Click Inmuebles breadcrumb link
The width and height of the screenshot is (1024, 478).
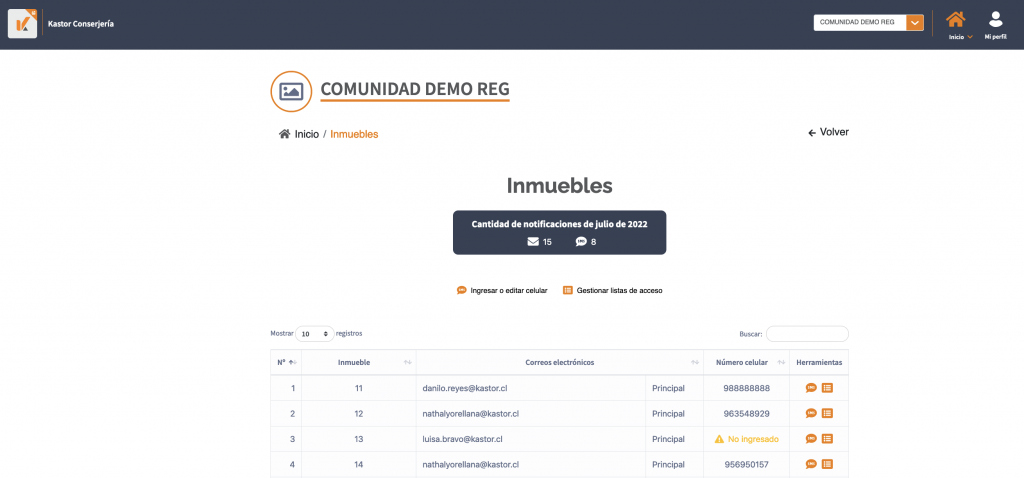[x=354, y=134]
